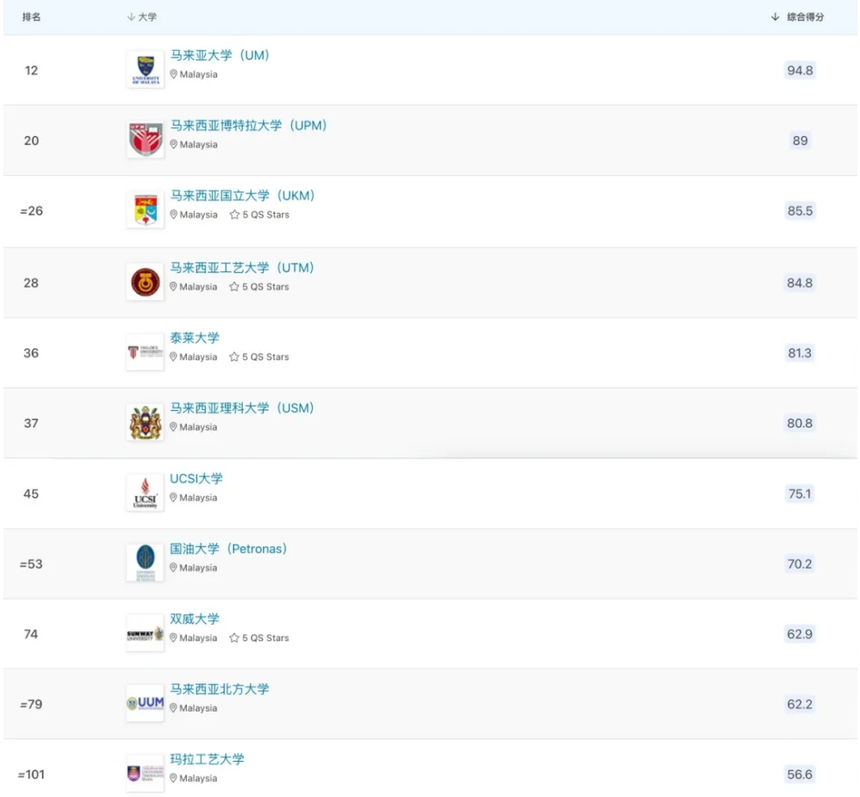The width and height of the screenshot is (860, 797).
Task: Click the UPM red crest logo
Action: tap(145, 140)
